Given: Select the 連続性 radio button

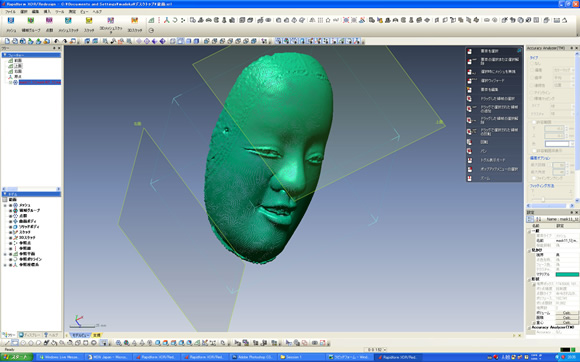Looking at the screenshot, I should tap(533, 85).
